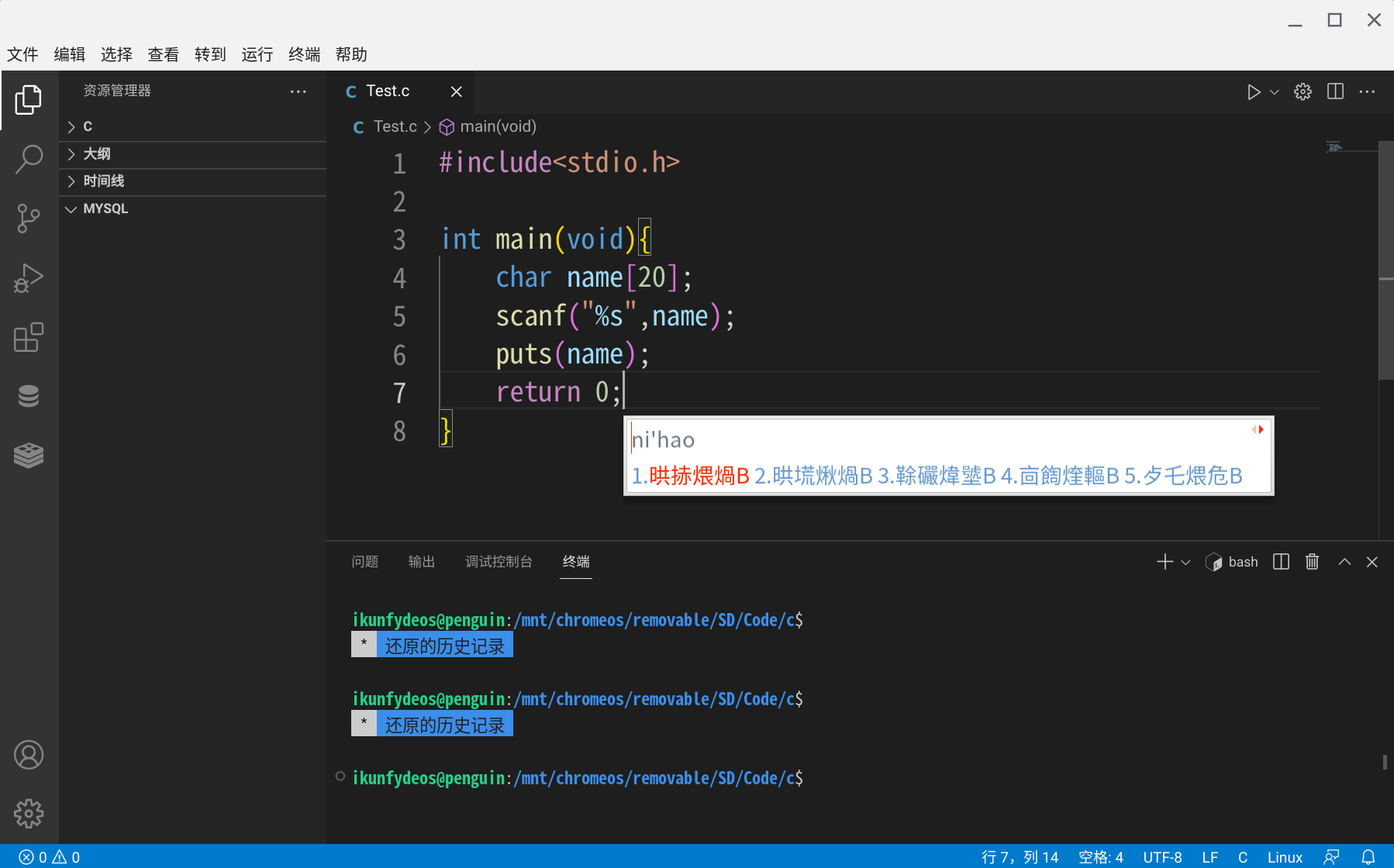1394x868 pixels.
Task: Click the 空格: 4 indentation setting
Action: tap(1100, 857)
